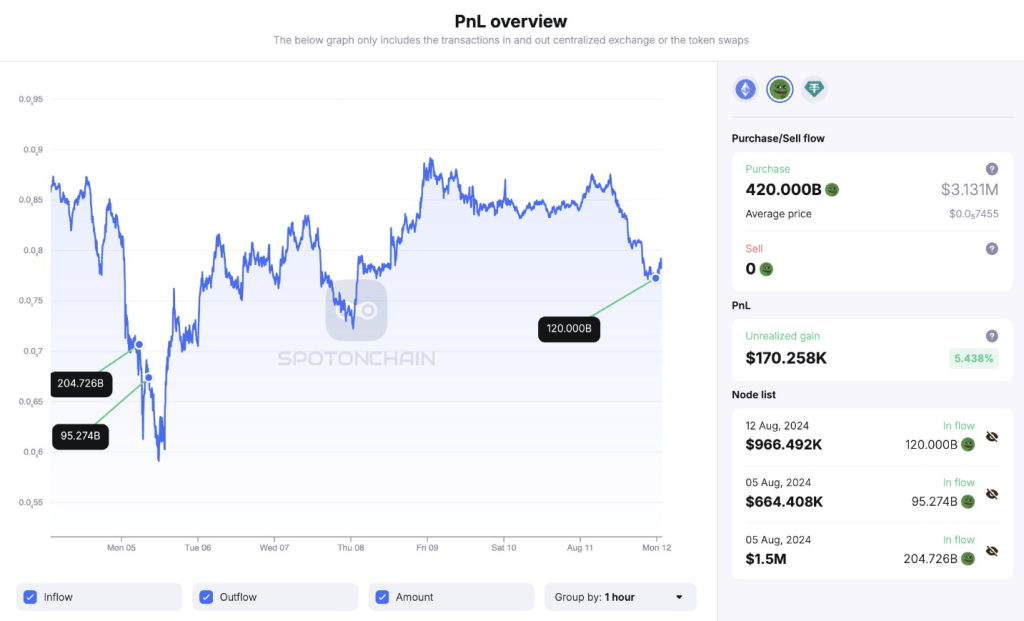The height and width of the screenshot is (621, 1024).
Task: Click the help icon beside Unrealized gain
Action: coord(992,336)
